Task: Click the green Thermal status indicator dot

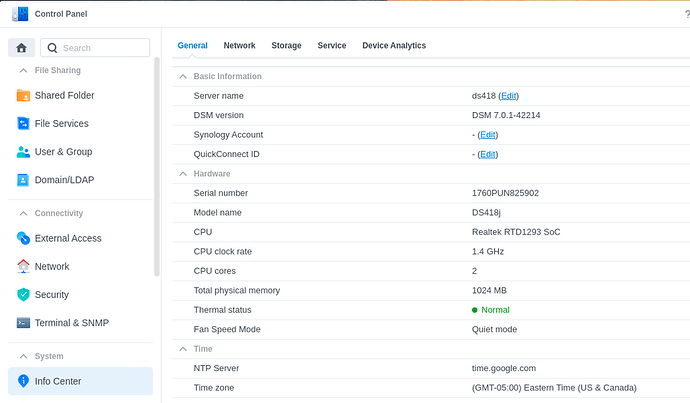Action: [474, 310]
